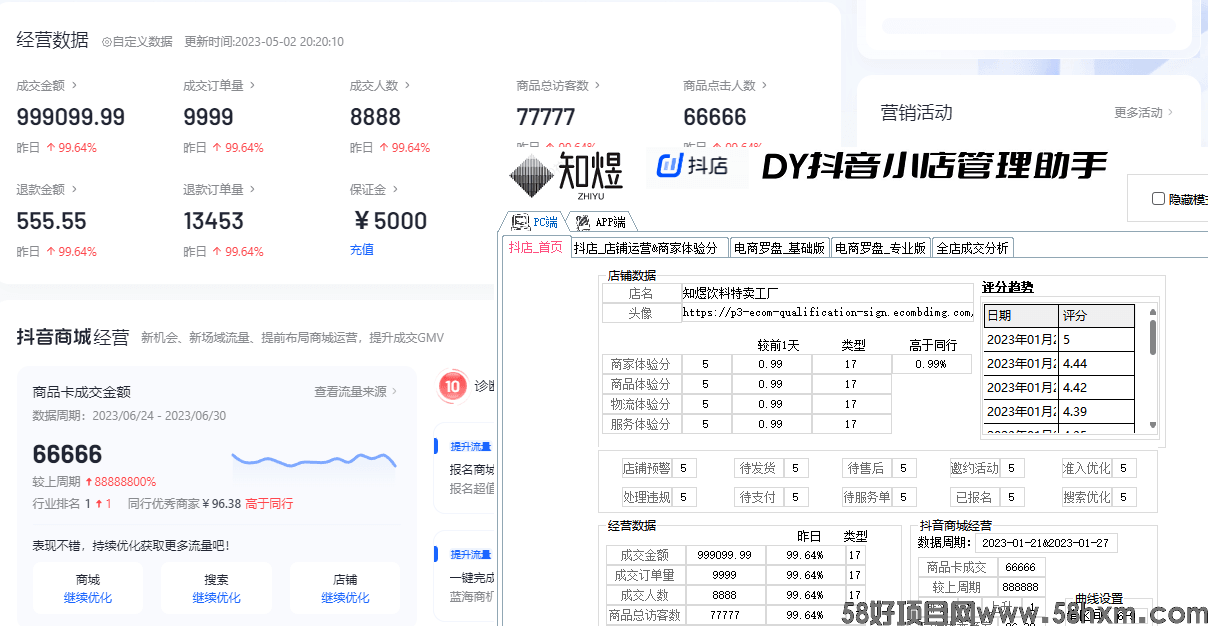Expand the 成交订单量 metric chevron

(254, 86)
